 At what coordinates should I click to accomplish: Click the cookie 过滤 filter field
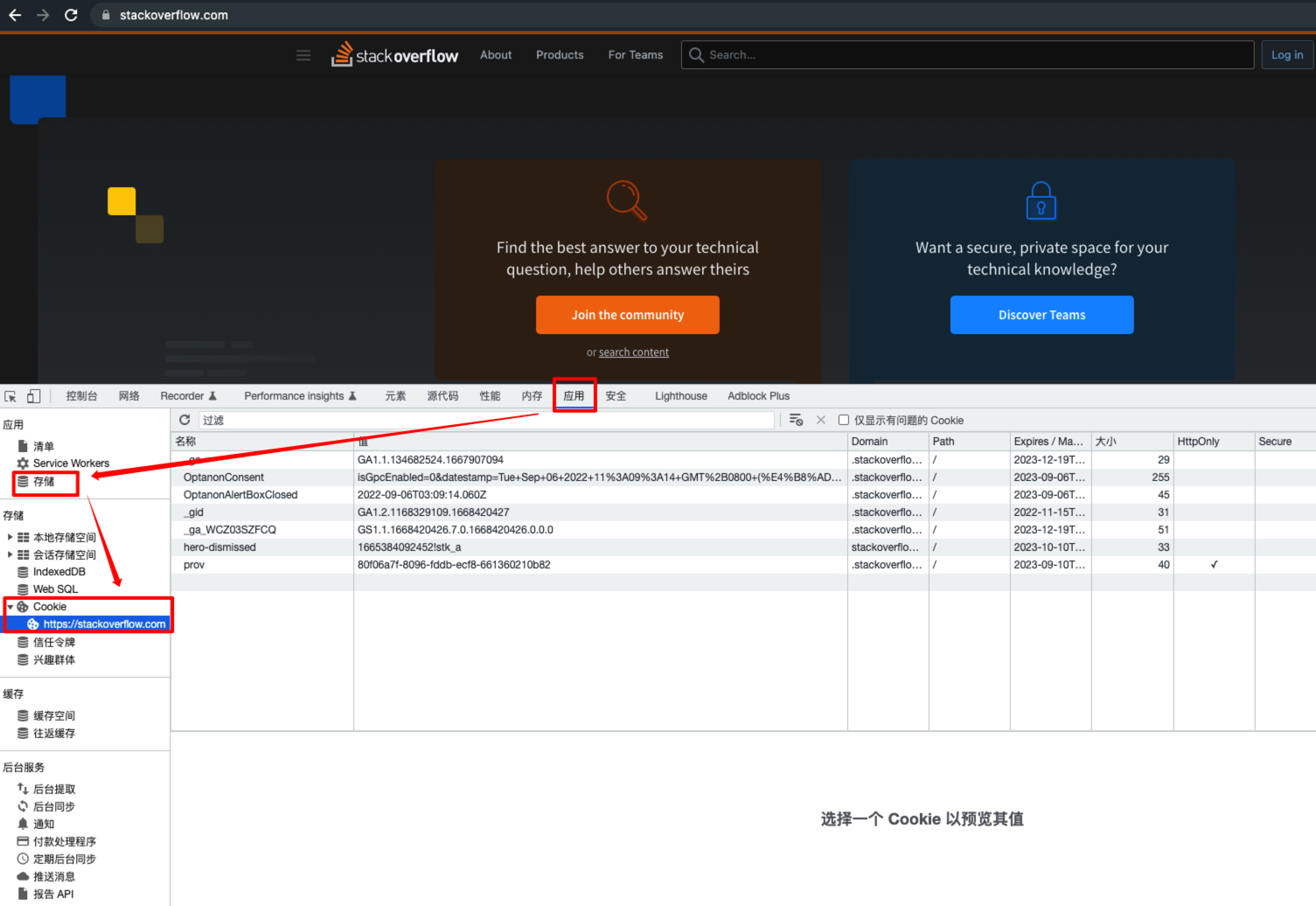point(486,420)
